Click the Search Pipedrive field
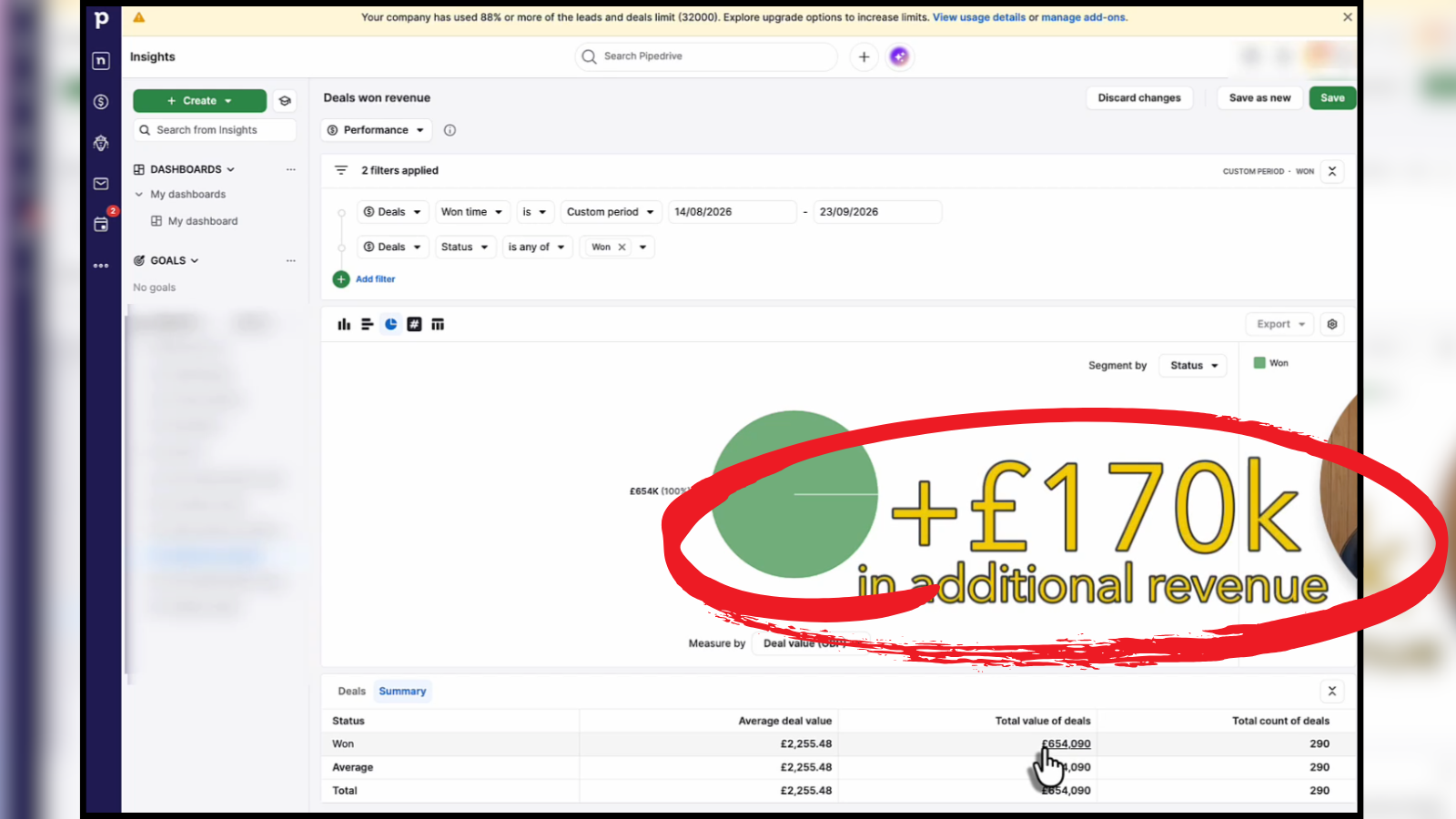This screenshot has height=819, width=1456. 706,56
